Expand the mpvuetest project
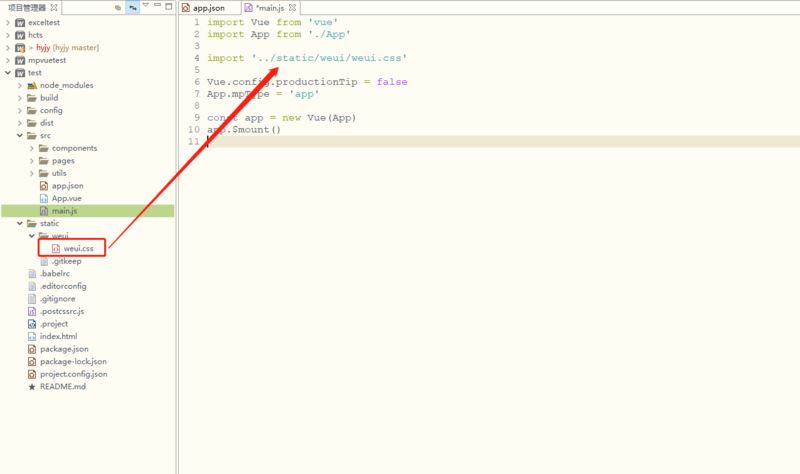Viewport: 800px width, 474px height. [x=8, y=60]
